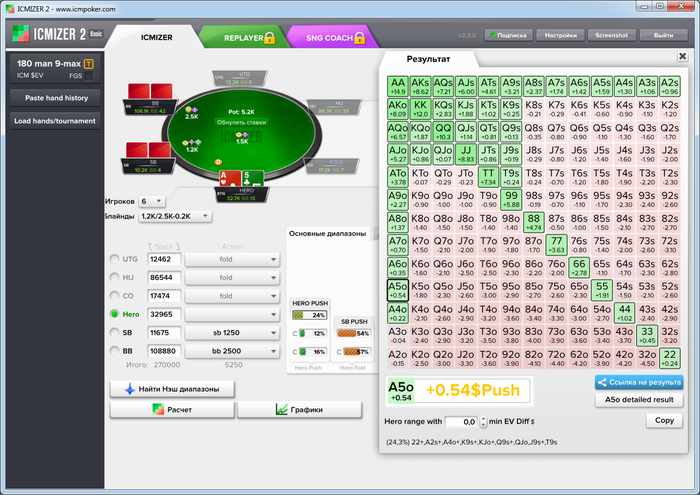Click Найти Нэш диапазоны button

pos(172,389)
